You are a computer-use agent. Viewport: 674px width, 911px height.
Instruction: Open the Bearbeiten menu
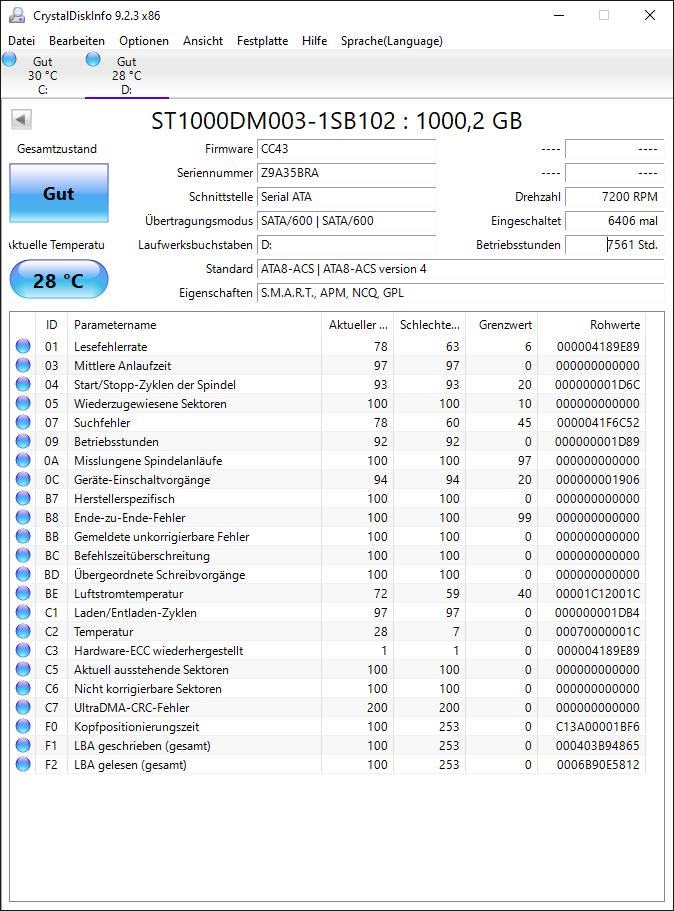(77, 41)
